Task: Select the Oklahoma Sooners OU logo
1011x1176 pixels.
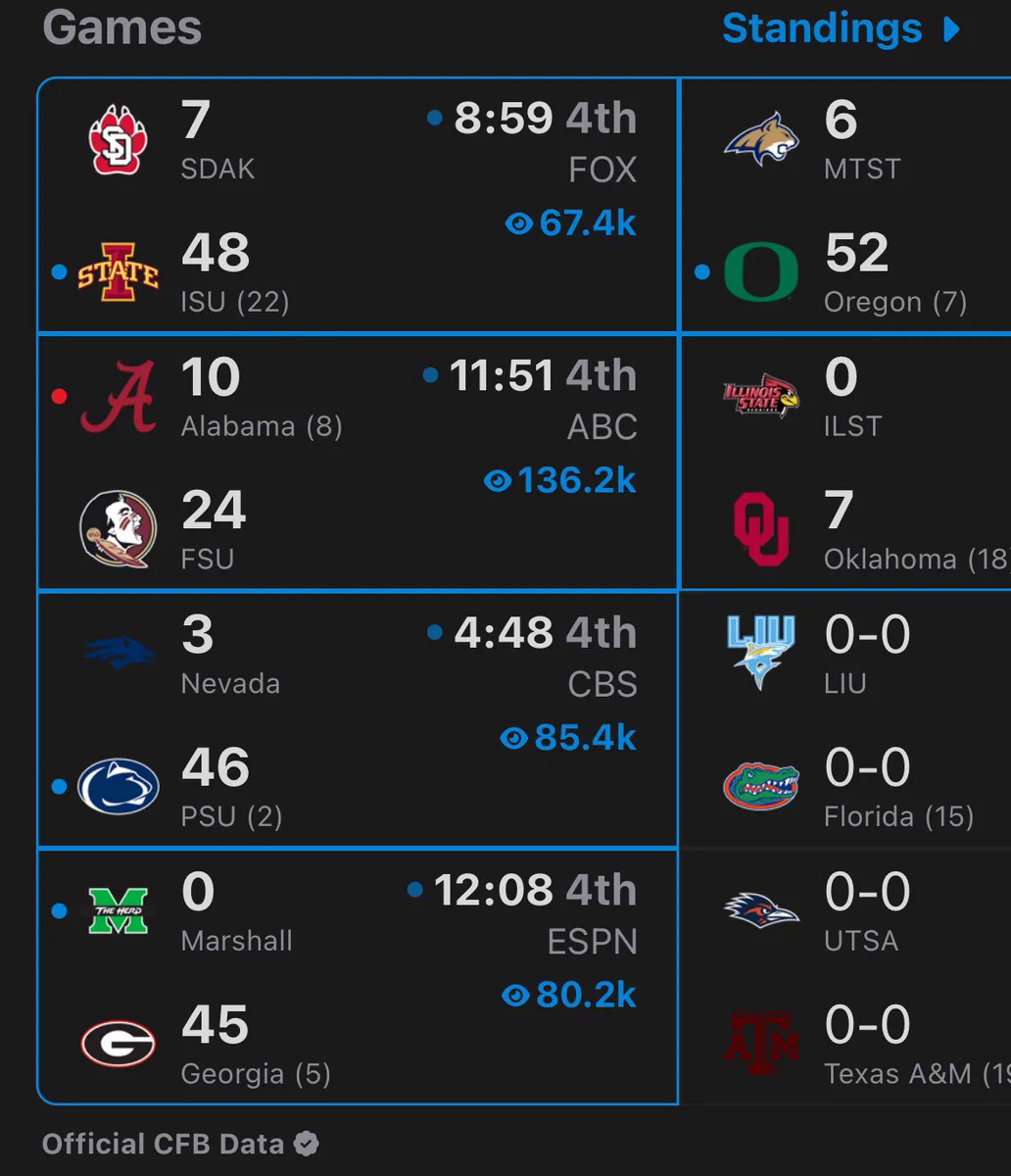Action: click(x=761, y=530)
